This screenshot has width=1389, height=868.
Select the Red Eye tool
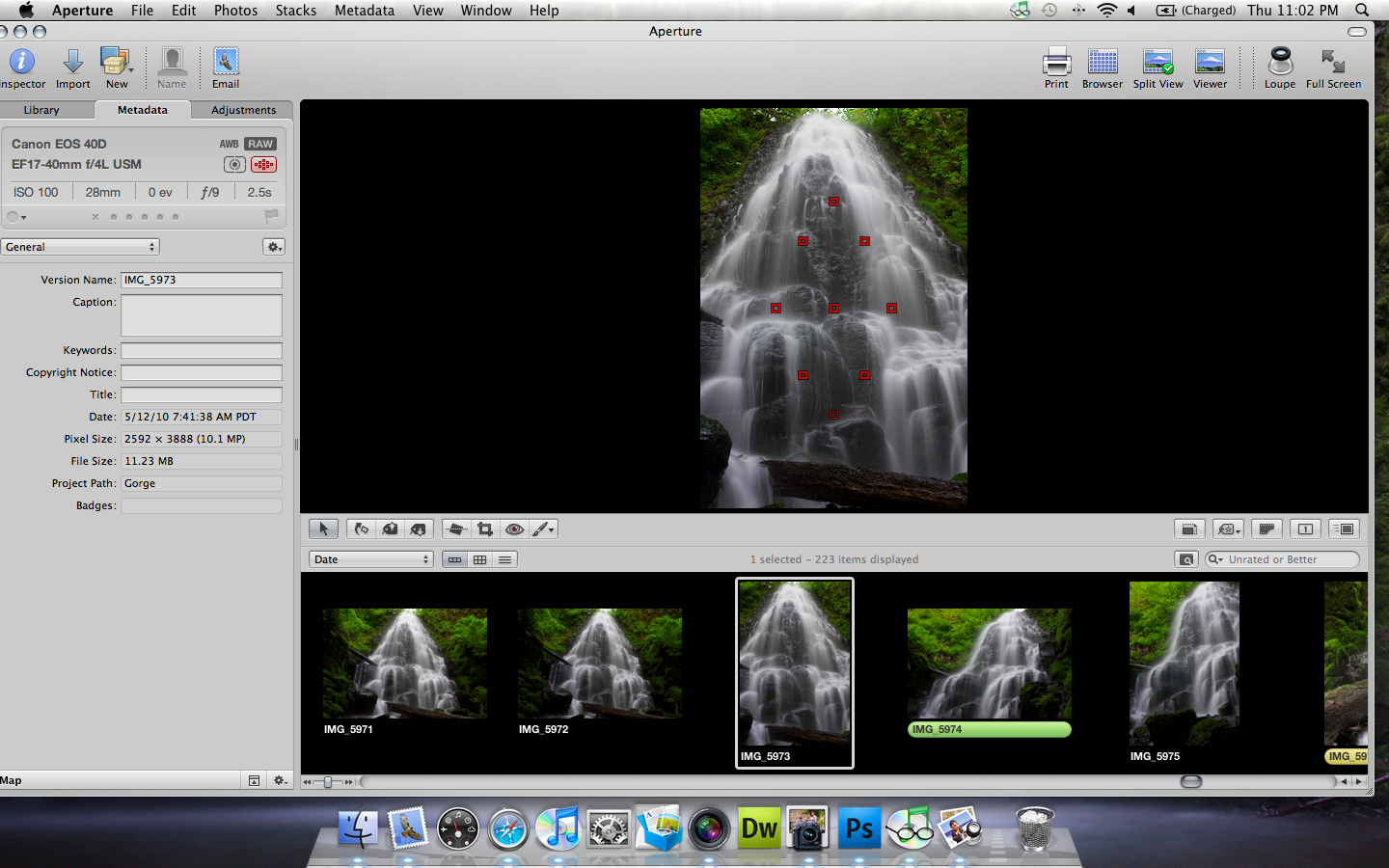(x=514, y=529)
